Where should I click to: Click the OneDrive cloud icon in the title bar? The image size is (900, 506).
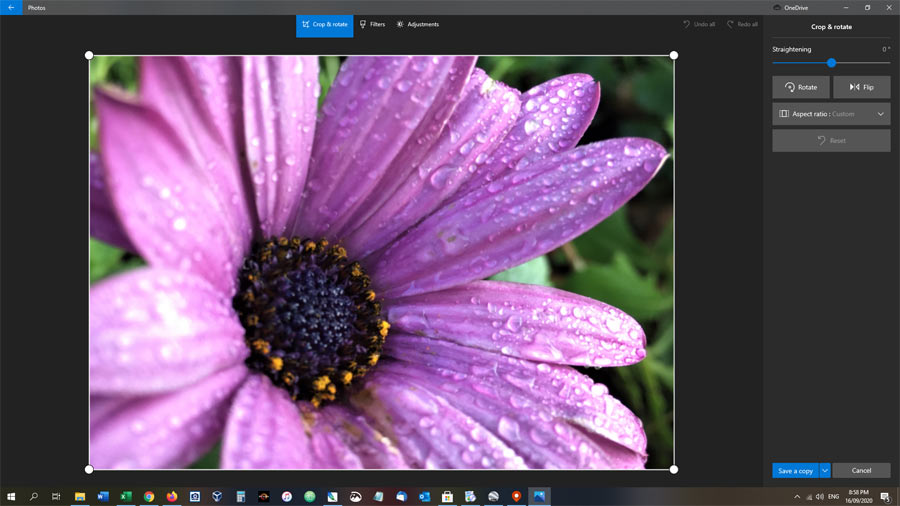point(777,7)
